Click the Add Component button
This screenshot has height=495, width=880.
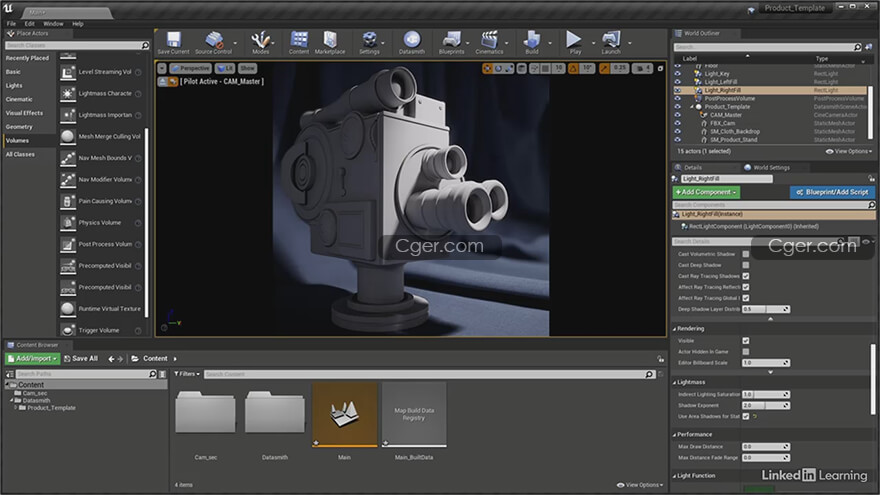point(706,192)
